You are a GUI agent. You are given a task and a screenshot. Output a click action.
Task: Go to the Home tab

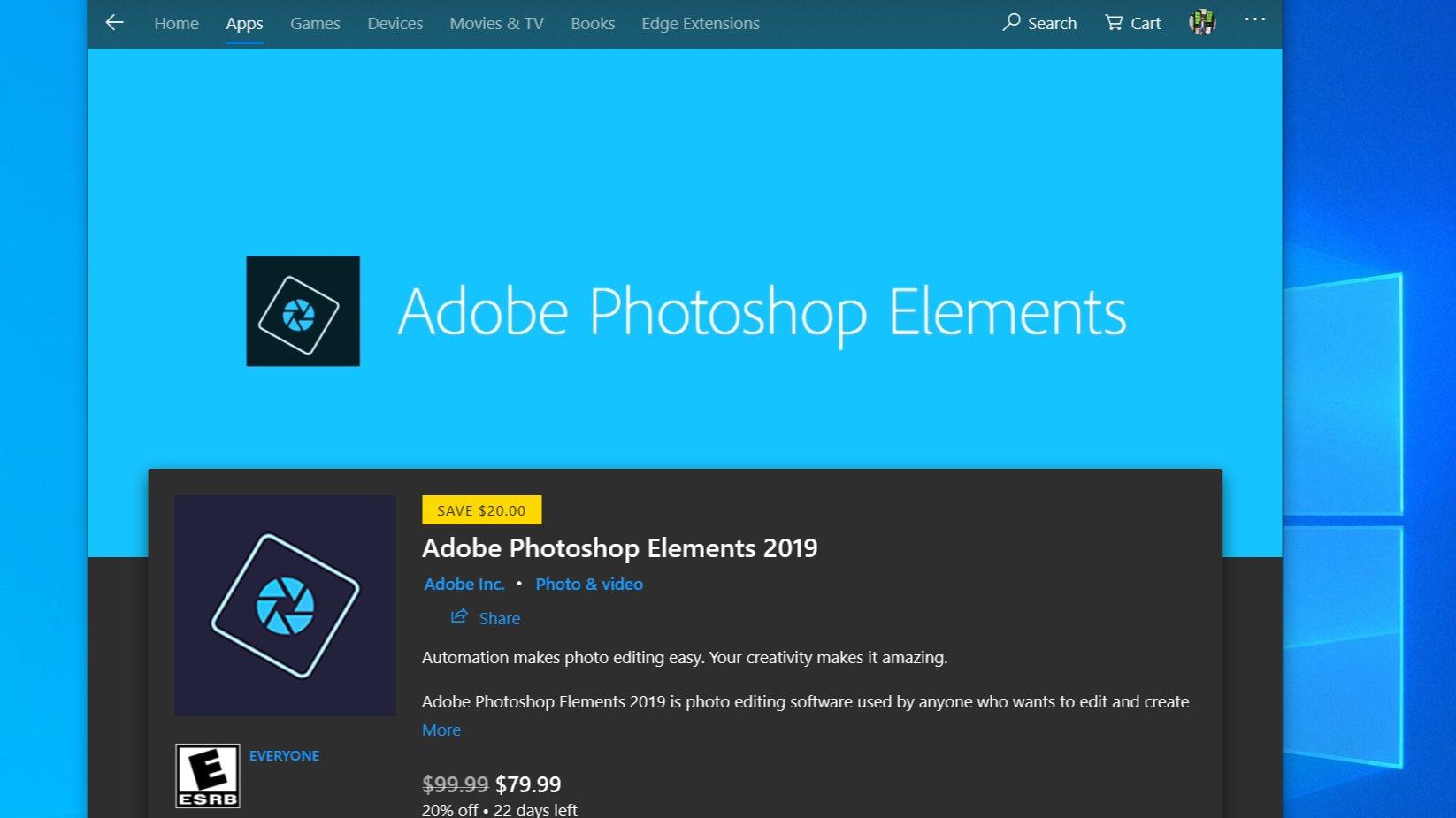coord(176,24)
